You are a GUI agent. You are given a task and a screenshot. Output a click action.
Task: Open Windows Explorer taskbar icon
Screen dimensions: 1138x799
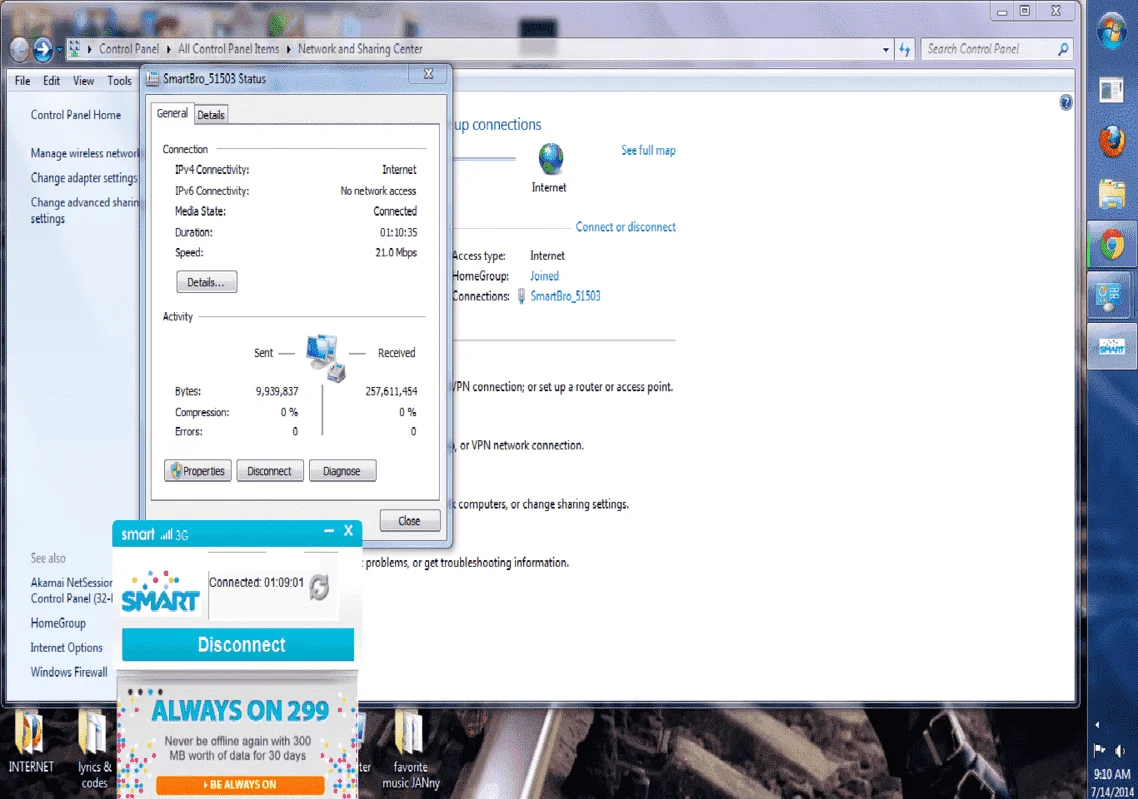(1112, 194)
